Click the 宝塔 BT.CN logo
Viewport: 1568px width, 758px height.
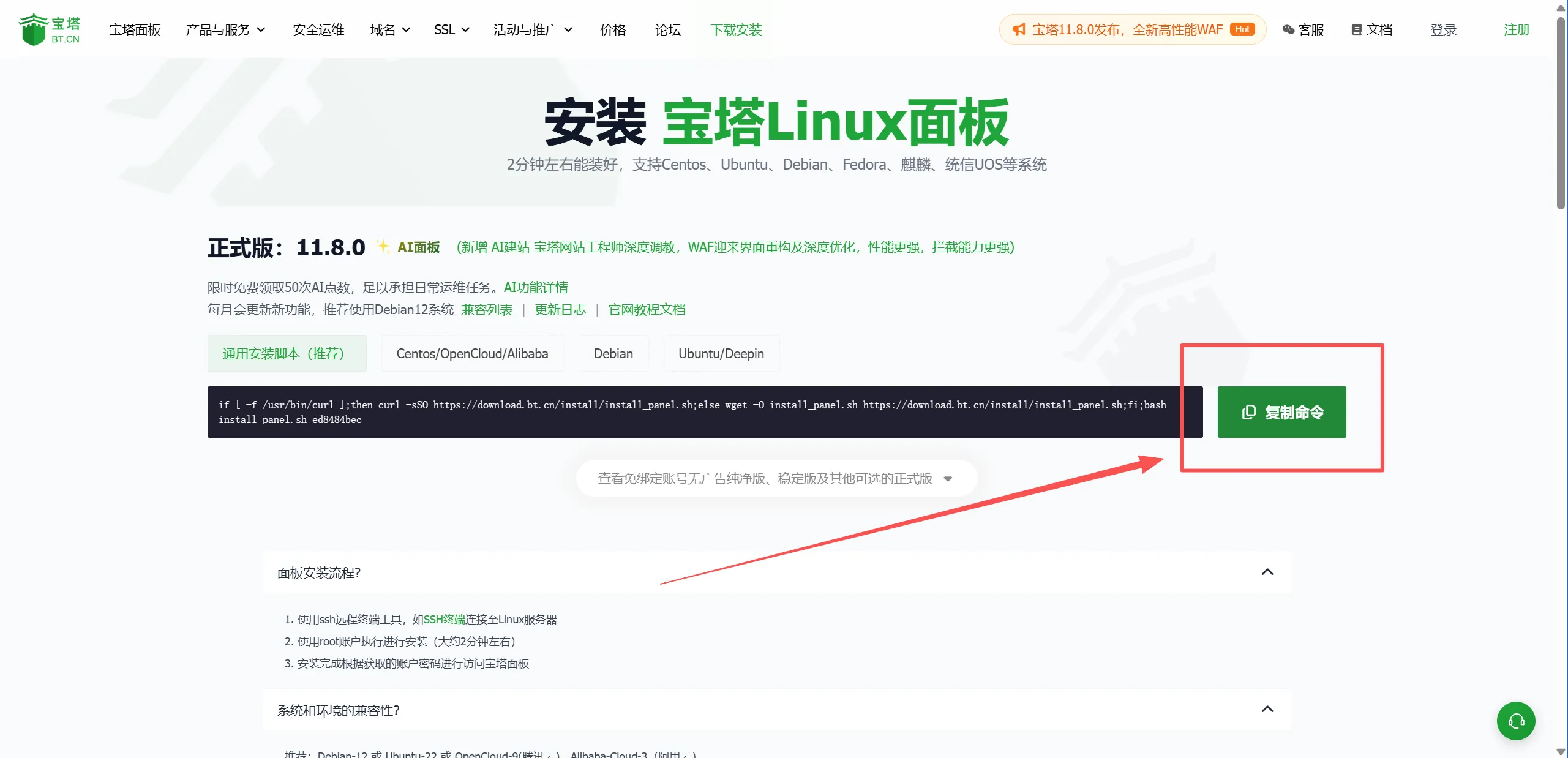50,29
